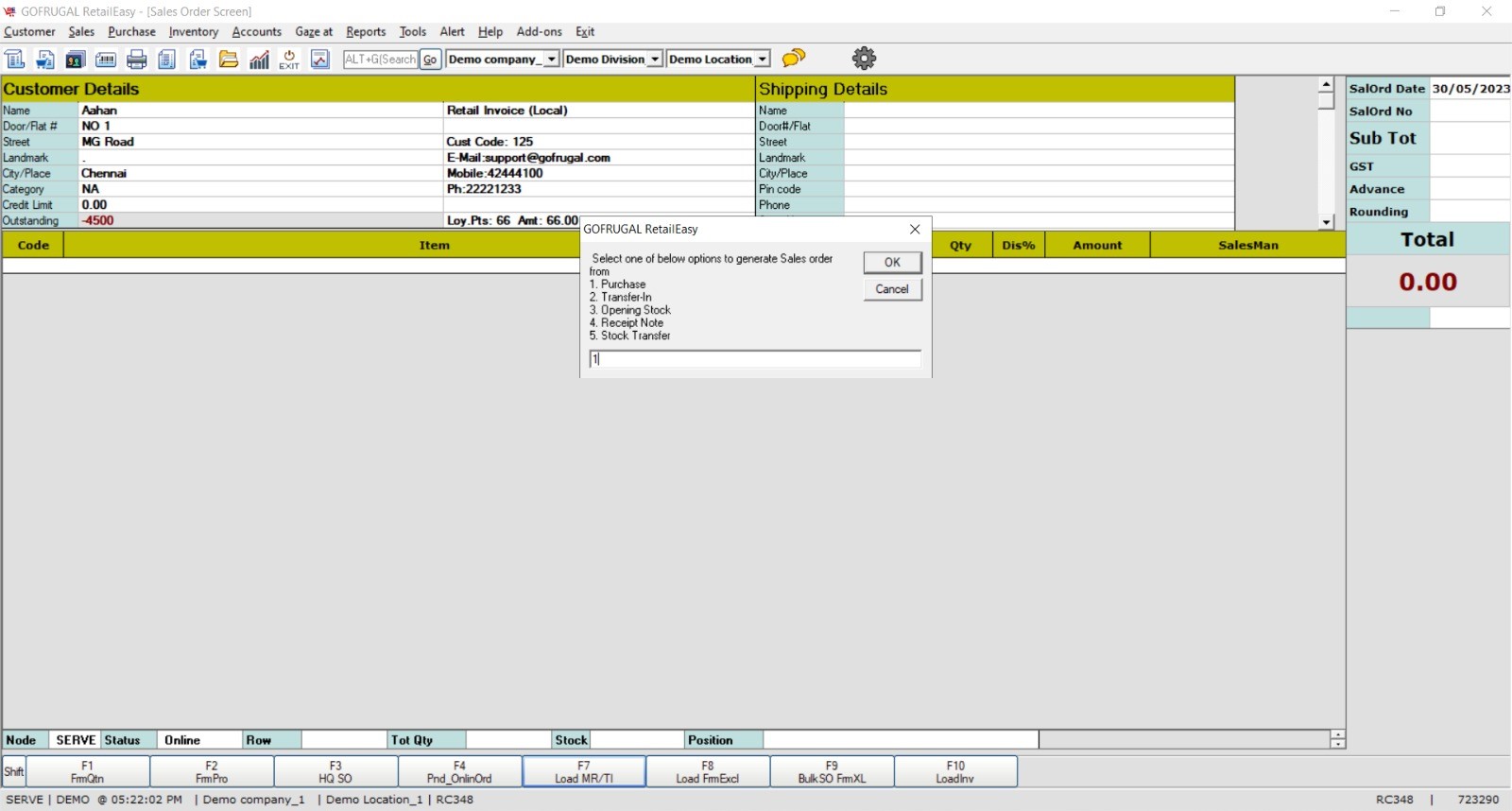Click the stepper control beside the Position field
1512x811 pixels.
pos(1337,739)
